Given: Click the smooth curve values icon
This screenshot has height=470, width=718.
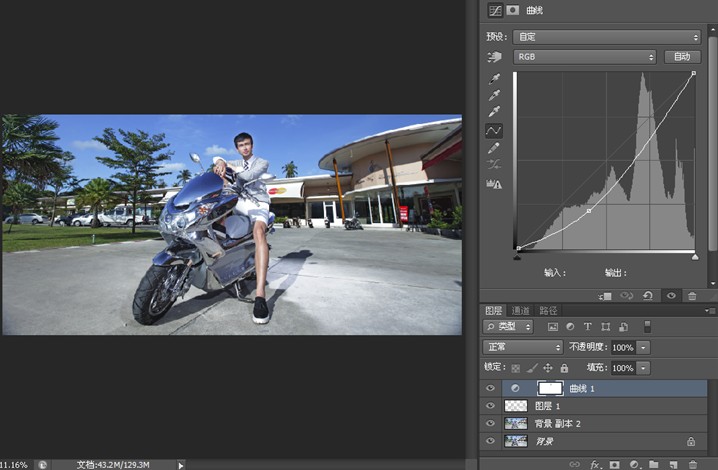Looking at the screenshot, I should (x=494, y=164).
